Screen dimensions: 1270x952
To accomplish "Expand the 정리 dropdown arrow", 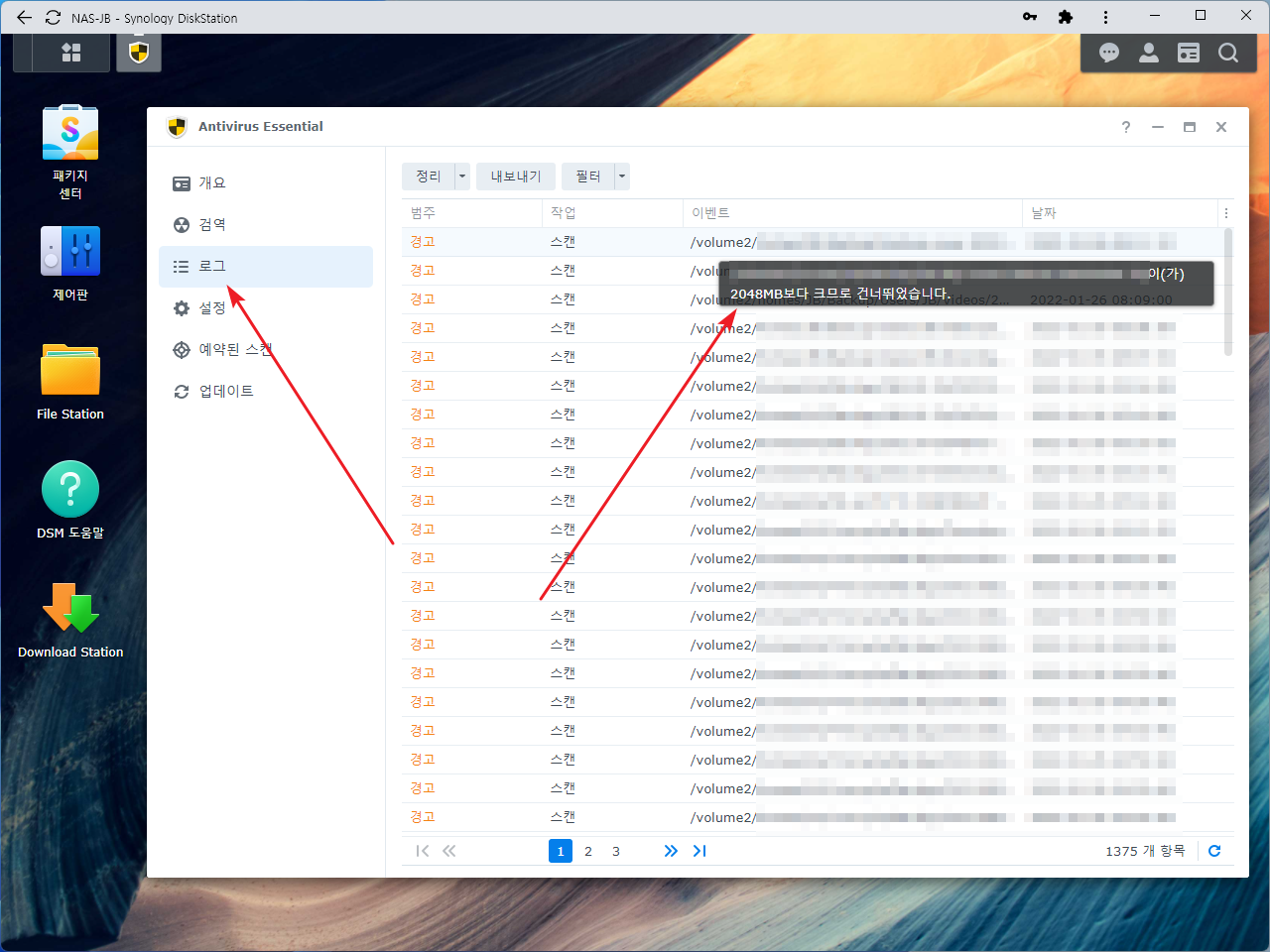I will (x=462, y=177).
